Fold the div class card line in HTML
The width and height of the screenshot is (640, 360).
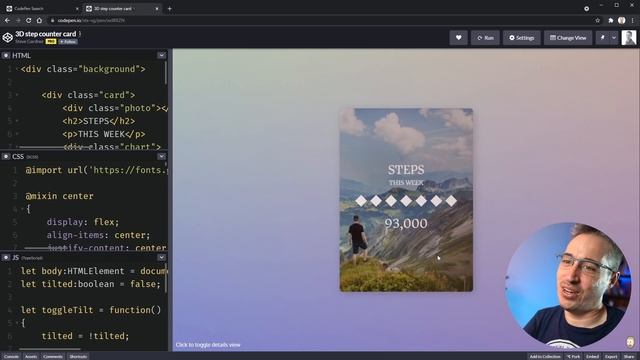click(17, 95)
